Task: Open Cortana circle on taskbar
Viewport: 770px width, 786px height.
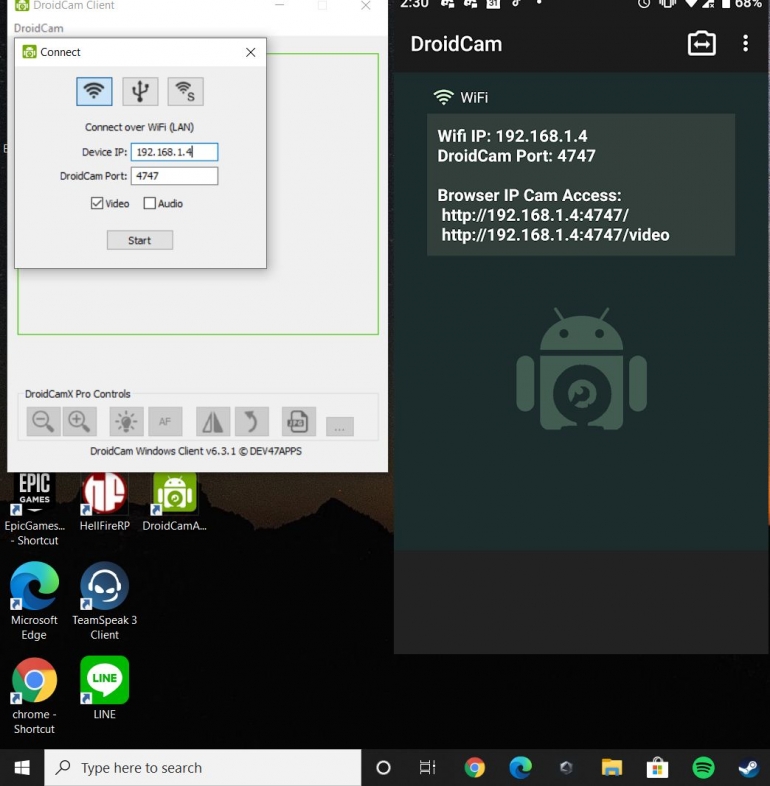Action: (x=383, y=767)
